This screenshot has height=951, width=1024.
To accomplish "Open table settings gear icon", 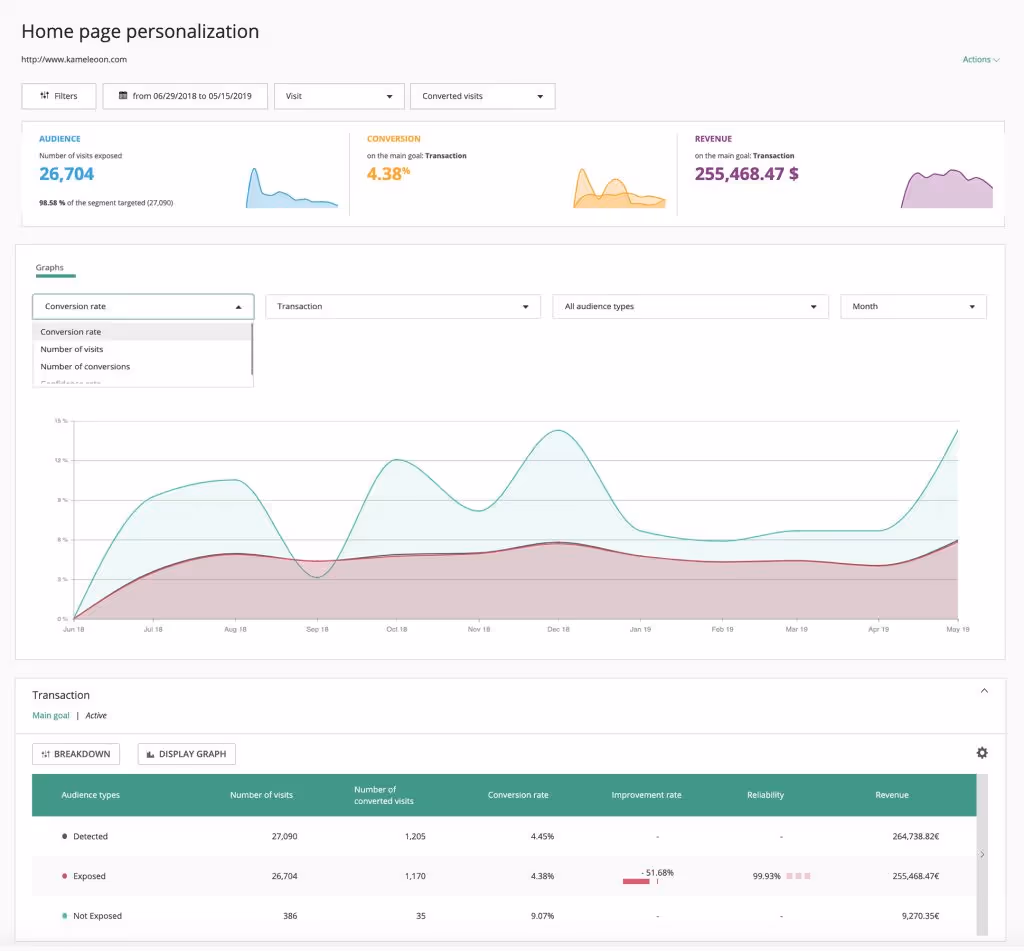I will [x=982, y=753].
